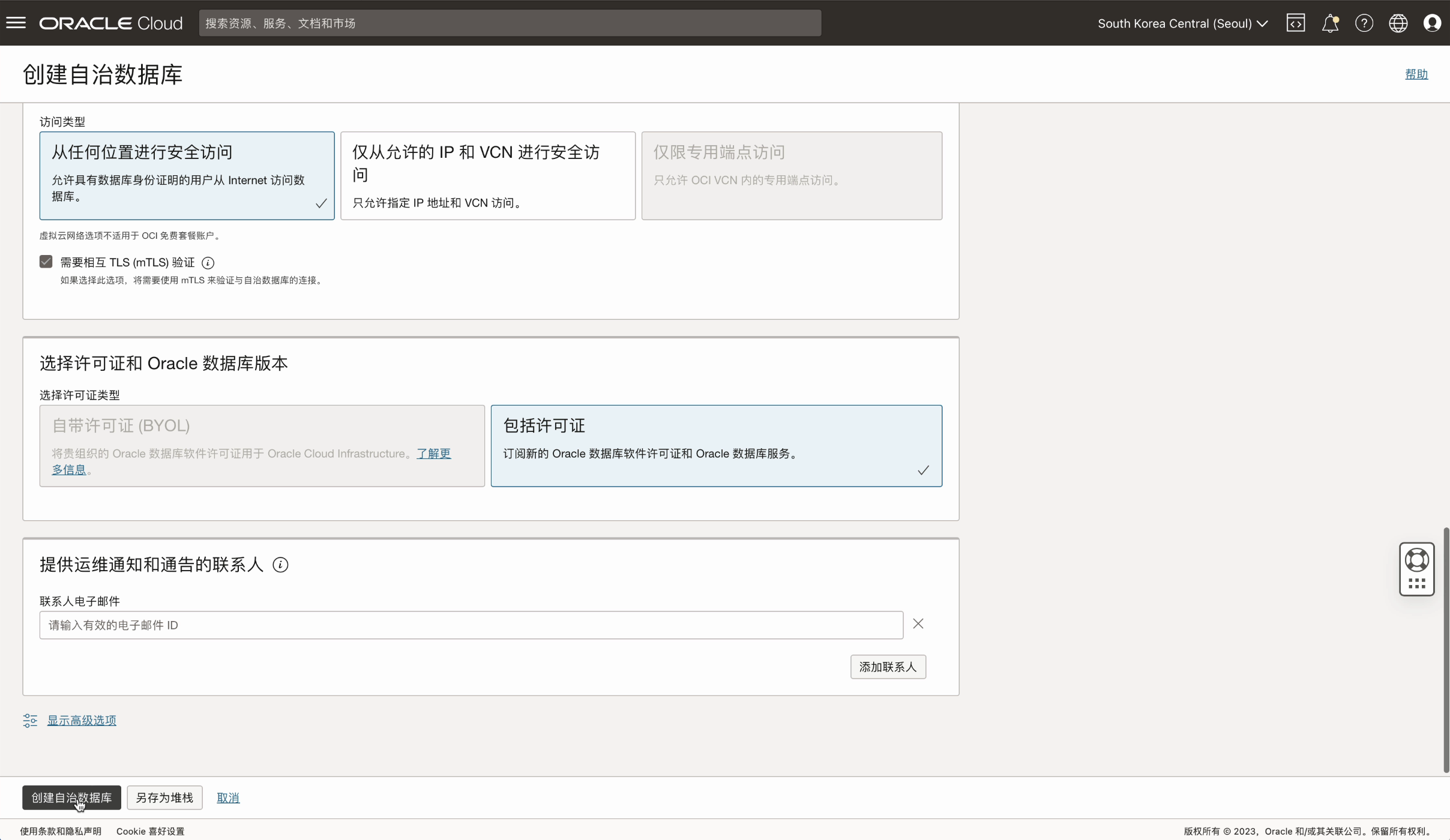Open the 帮助 link

(1416, 74)
